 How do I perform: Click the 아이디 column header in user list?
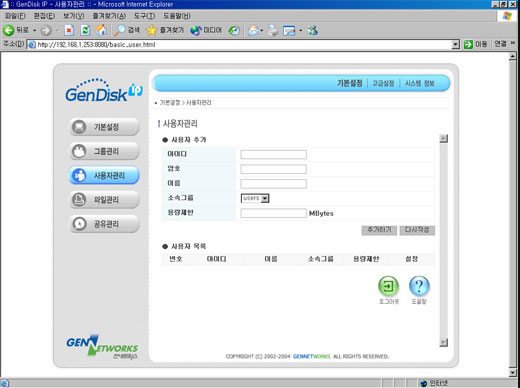[216, 259]
